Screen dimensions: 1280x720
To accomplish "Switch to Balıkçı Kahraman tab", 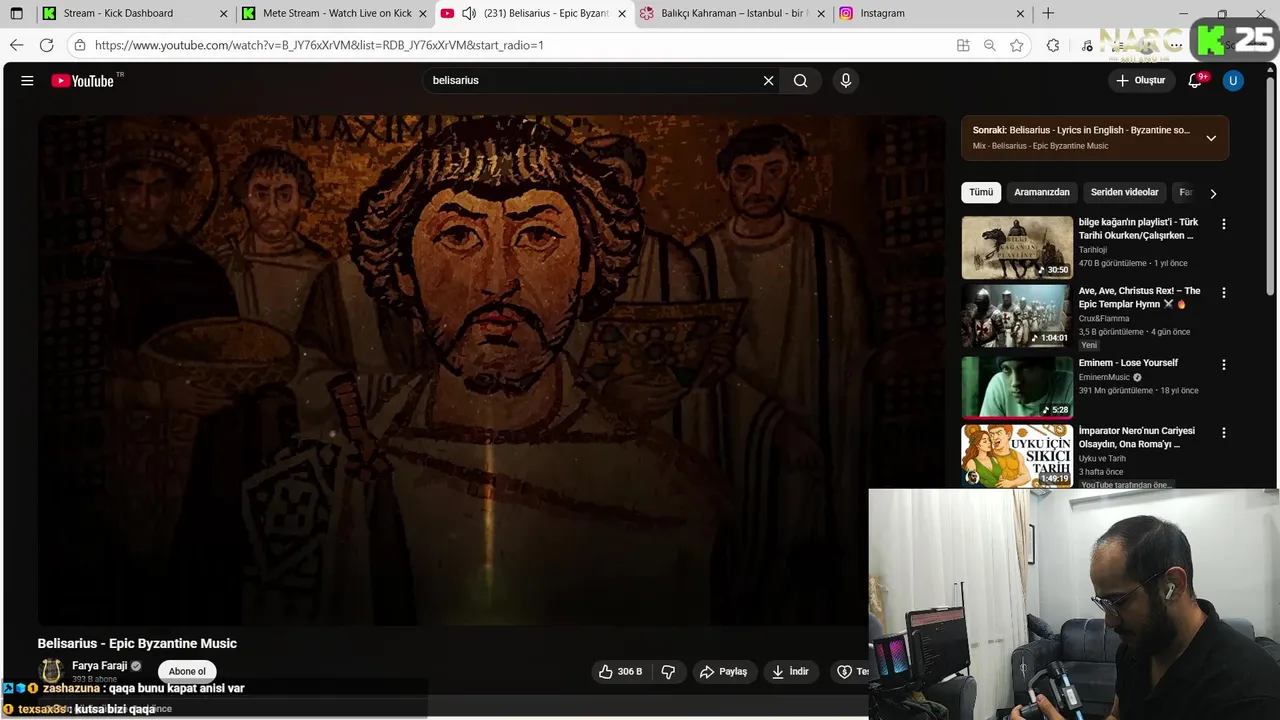I will tap(734, 14).
